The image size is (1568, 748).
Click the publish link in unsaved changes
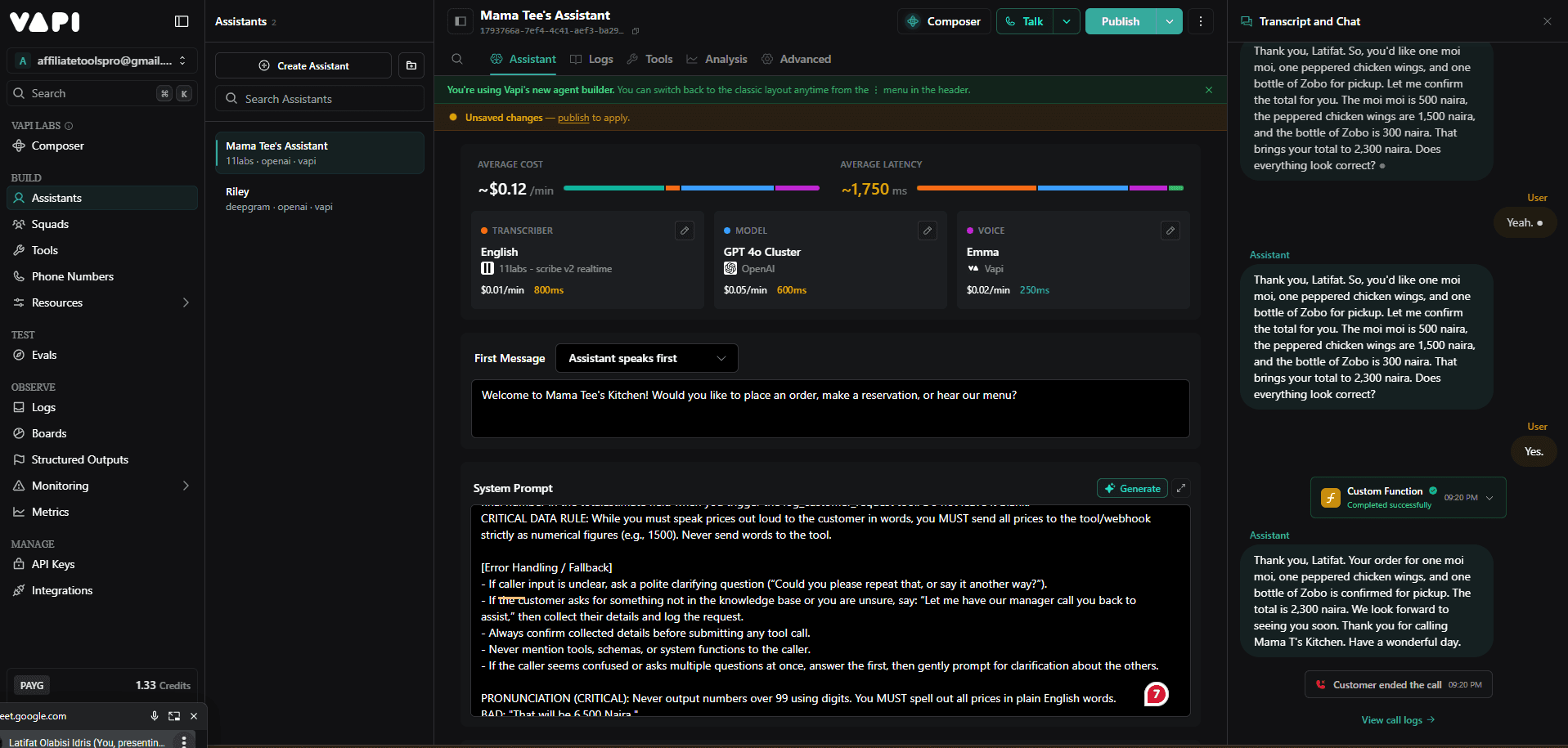(x=573, y=118)
